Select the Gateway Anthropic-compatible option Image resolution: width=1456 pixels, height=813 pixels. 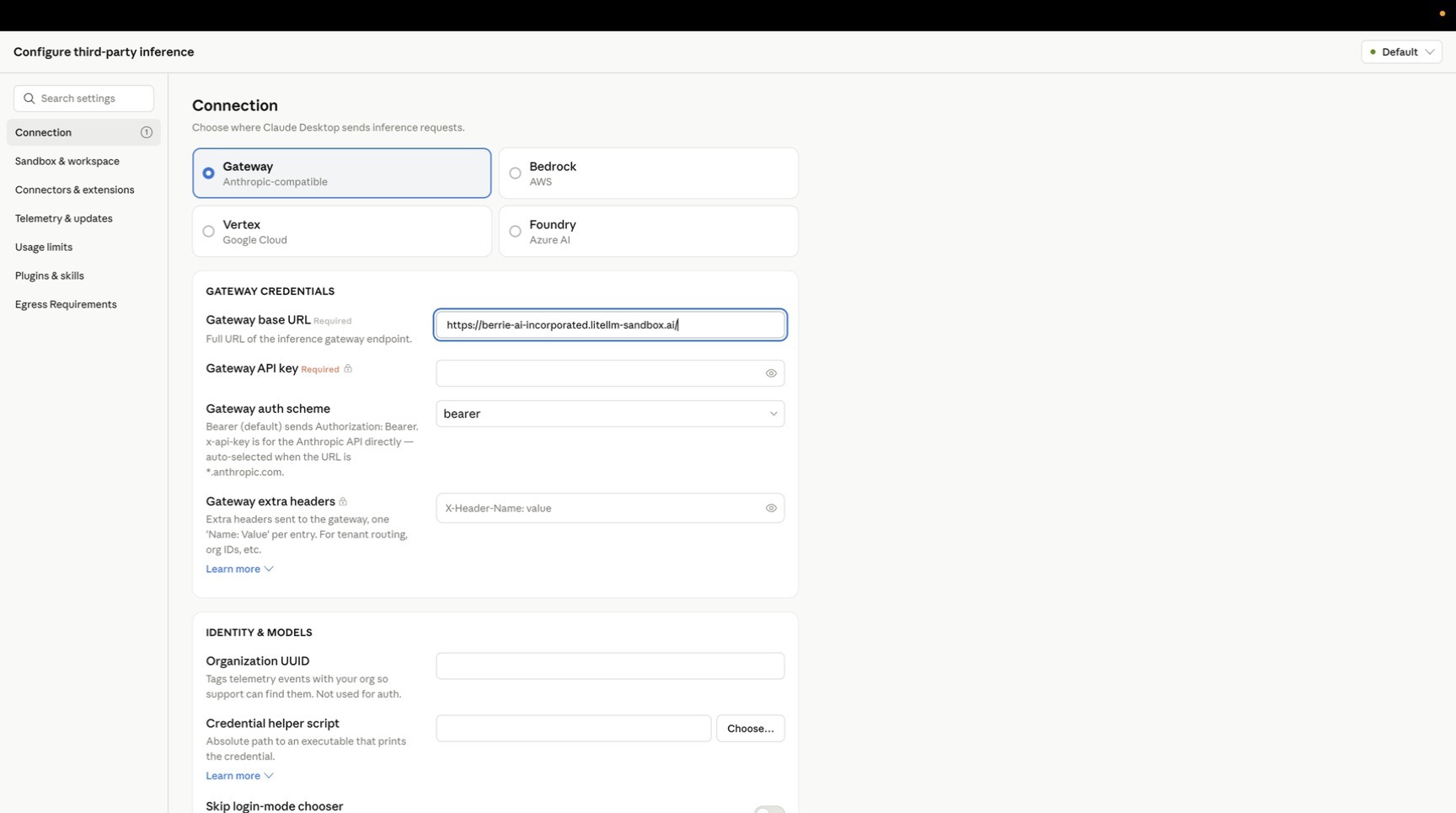(x=342, y=174)
